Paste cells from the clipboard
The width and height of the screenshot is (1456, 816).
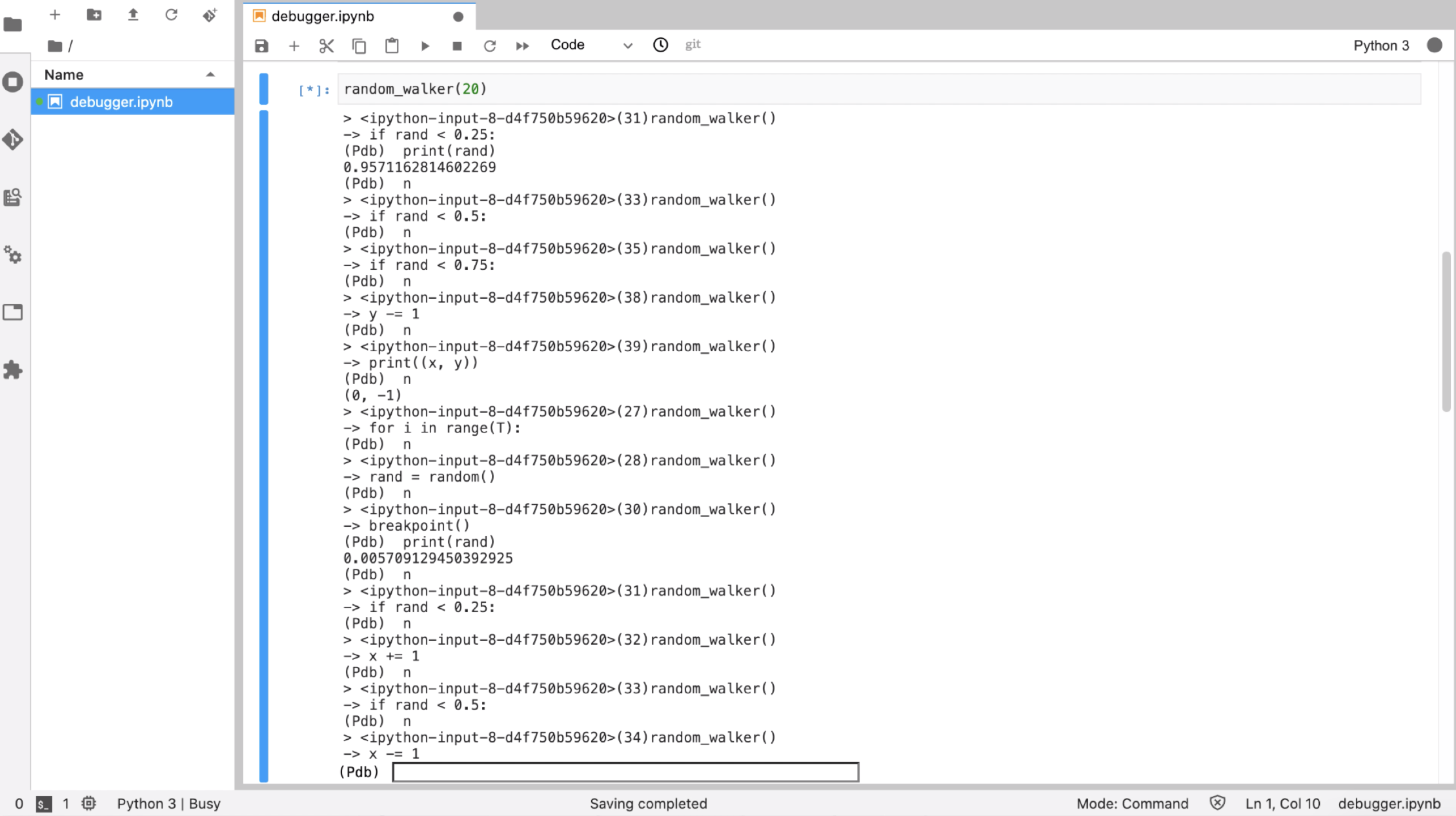[392, 46]
